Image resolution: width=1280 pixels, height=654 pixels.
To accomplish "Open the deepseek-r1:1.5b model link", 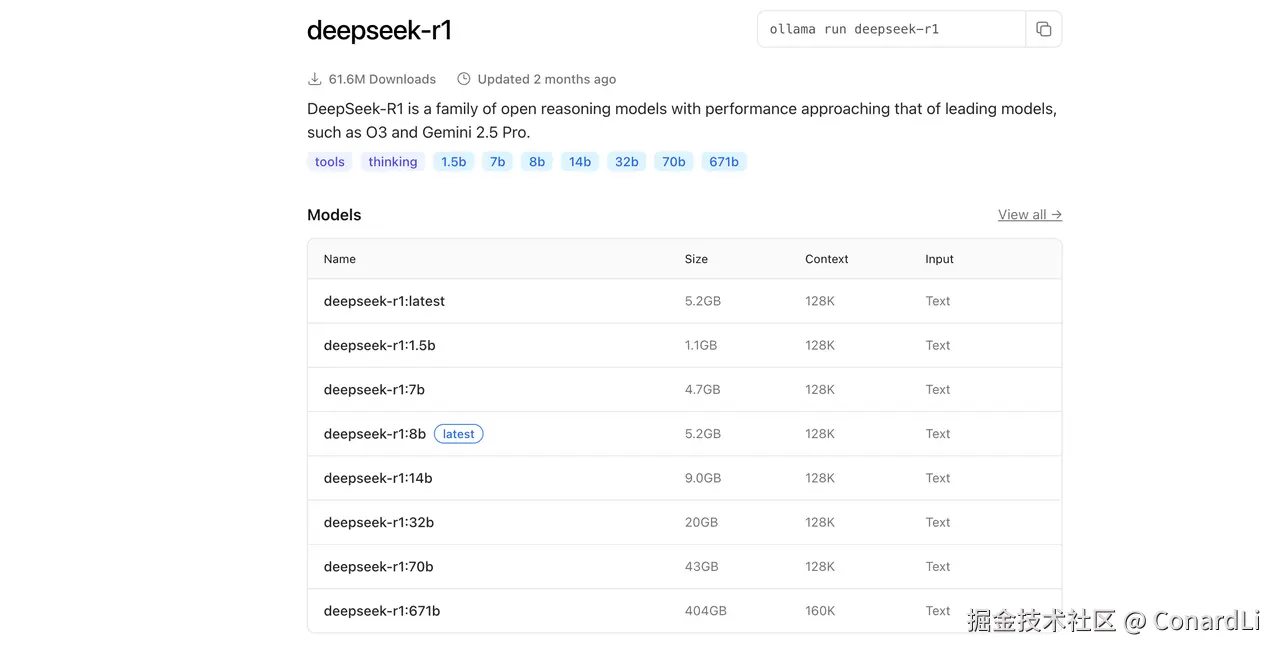I will point(379,345).
